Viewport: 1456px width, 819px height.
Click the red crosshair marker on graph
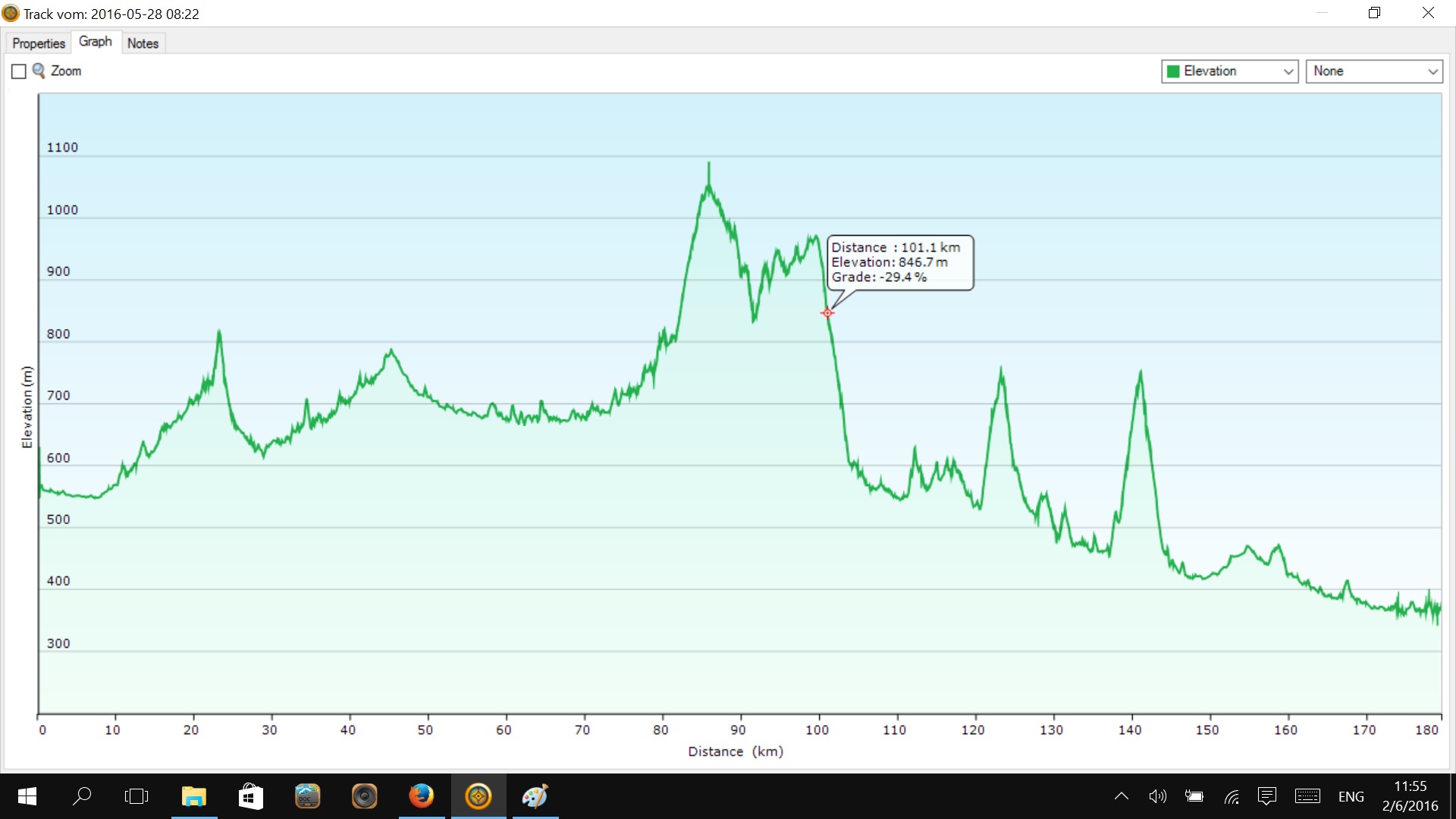tap(827, 312)
